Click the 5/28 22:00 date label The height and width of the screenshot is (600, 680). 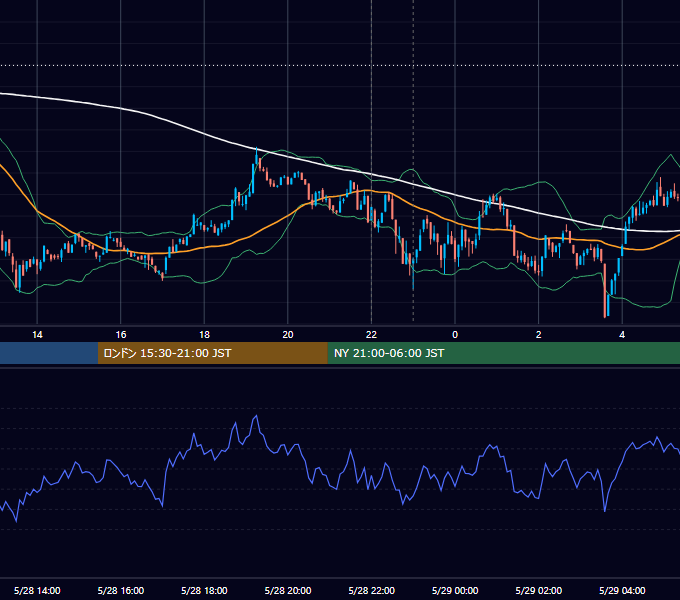pyautogui.click(x=372, y=590)
